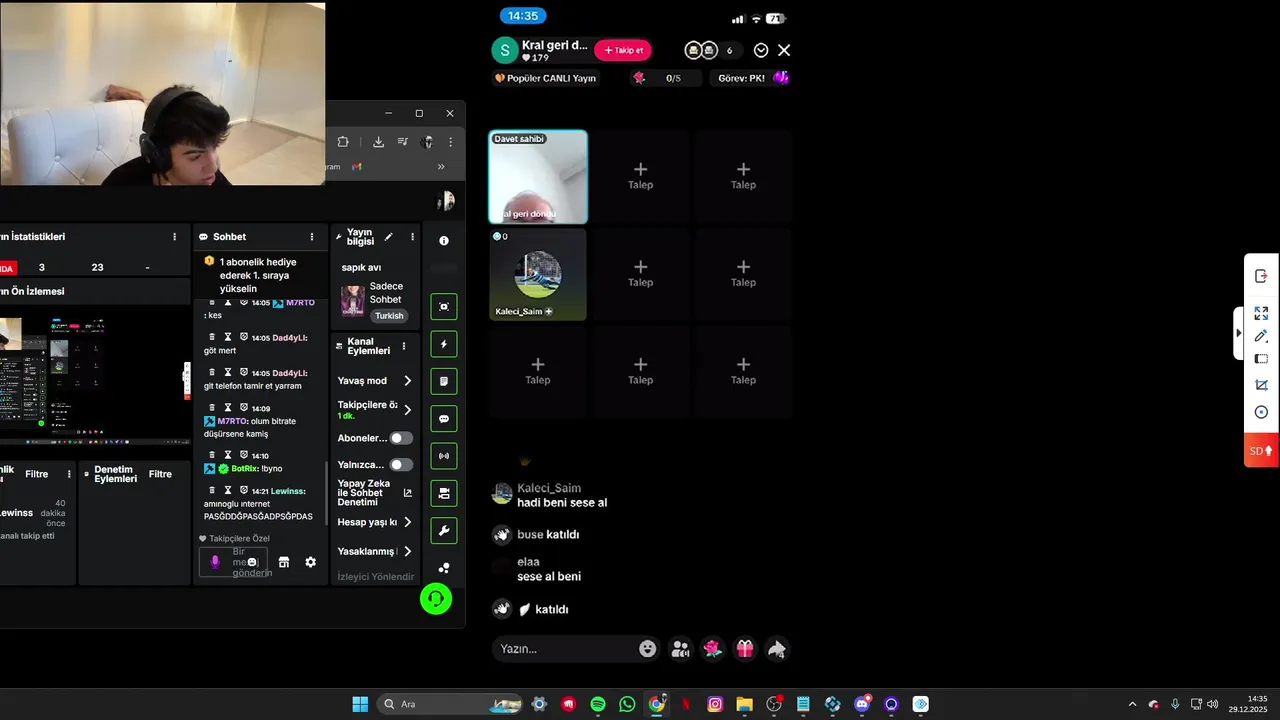The width and height of the screenshot is (1280, 720).
Task: Open the Chrome bookmarks overflow chevron
Action: (441, 167)
